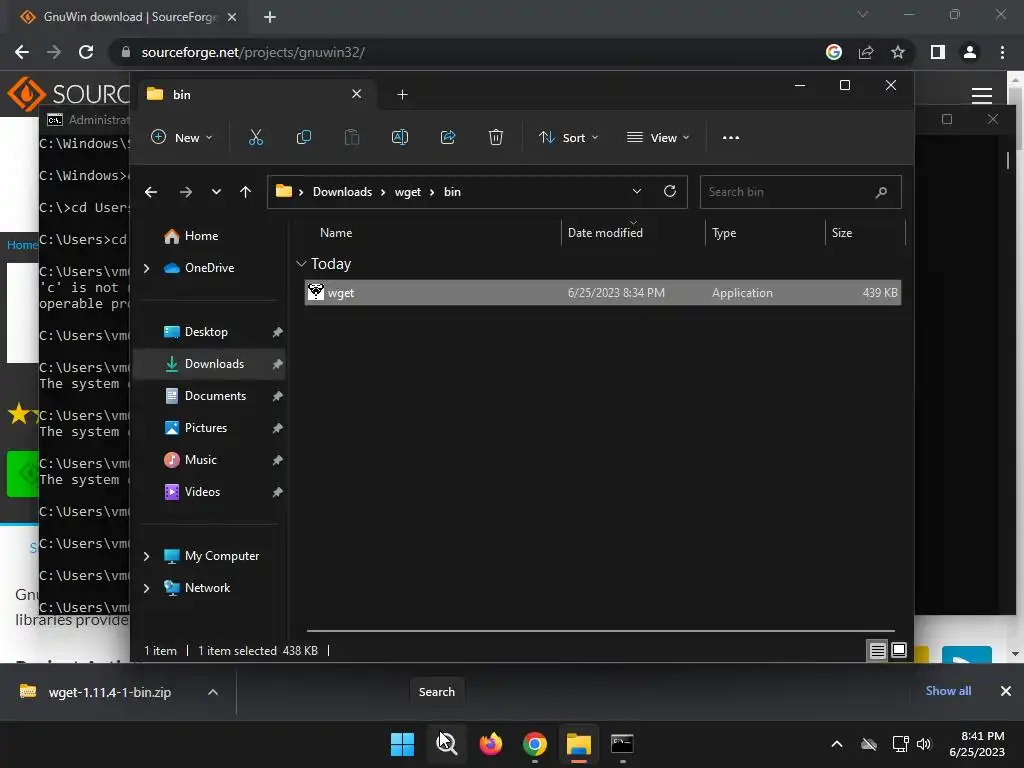This screenshot has height=768, width=1024.
Task: Collapse the Today group
Action: (301, 264)
